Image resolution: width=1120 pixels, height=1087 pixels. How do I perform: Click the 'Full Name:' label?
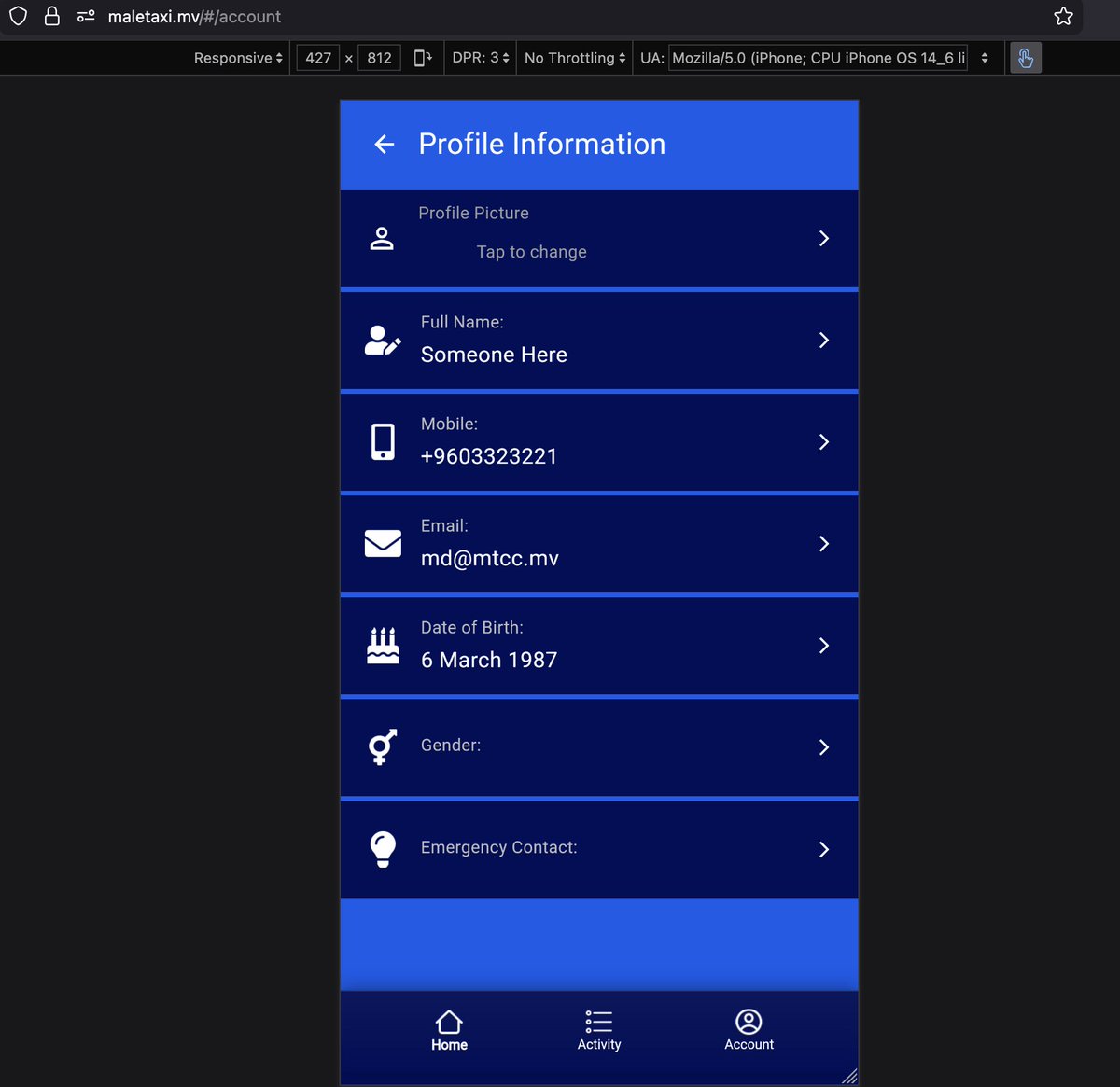(462, 322)
